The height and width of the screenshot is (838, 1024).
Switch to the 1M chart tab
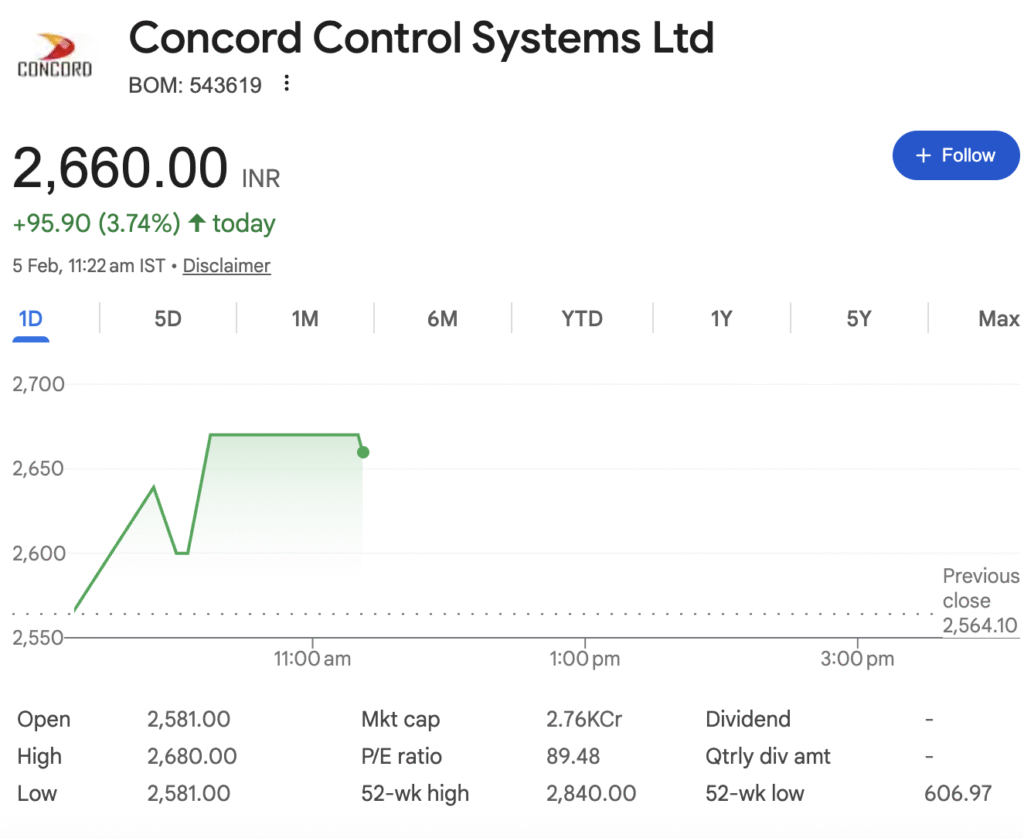click(305, 319)
